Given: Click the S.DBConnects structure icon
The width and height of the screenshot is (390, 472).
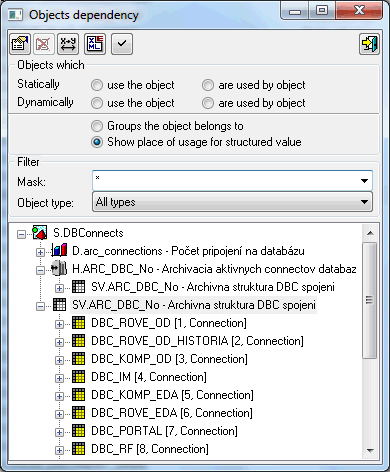Looking at the screenshot, I should point(40,233).
